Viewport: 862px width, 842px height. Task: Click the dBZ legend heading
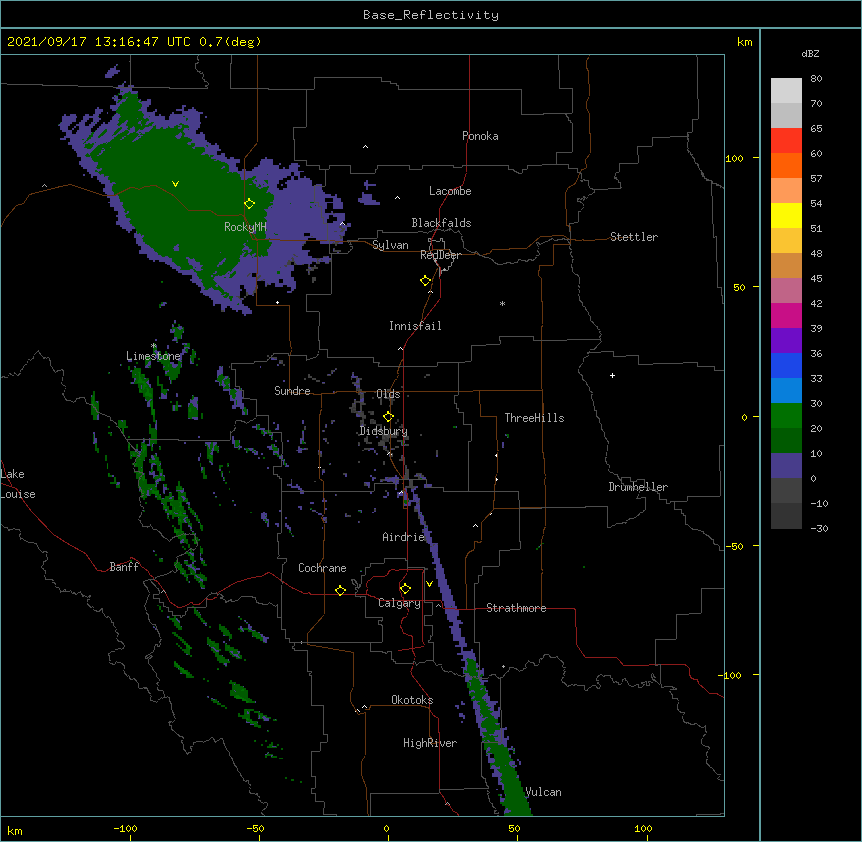pos(810,53)
